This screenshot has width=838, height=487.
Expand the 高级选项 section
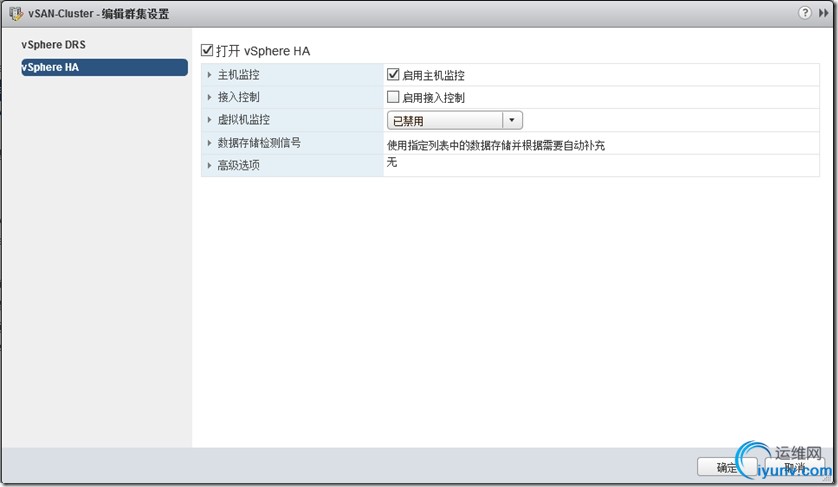tap(210, 165)
